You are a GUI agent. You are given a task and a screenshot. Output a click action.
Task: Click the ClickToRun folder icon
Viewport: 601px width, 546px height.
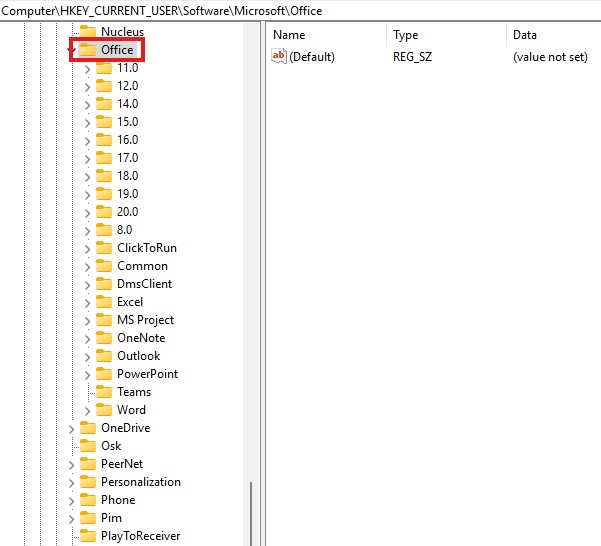103,248
